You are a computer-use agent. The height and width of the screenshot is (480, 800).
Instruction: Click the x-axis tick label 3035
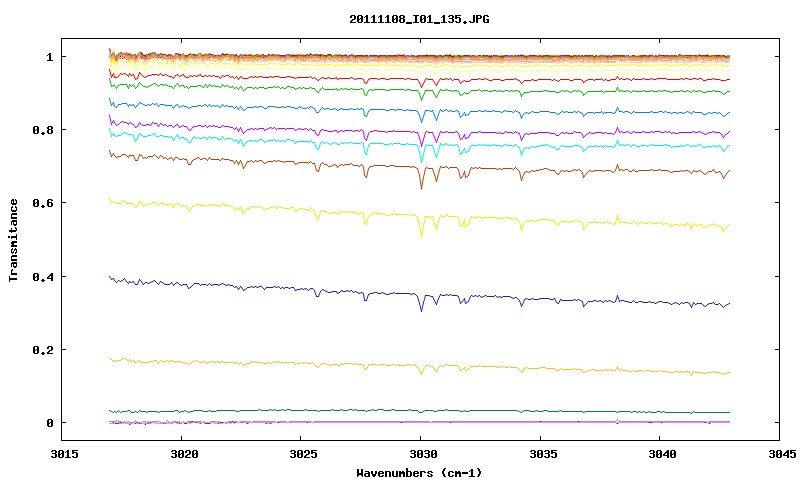(x=542, y=454)
